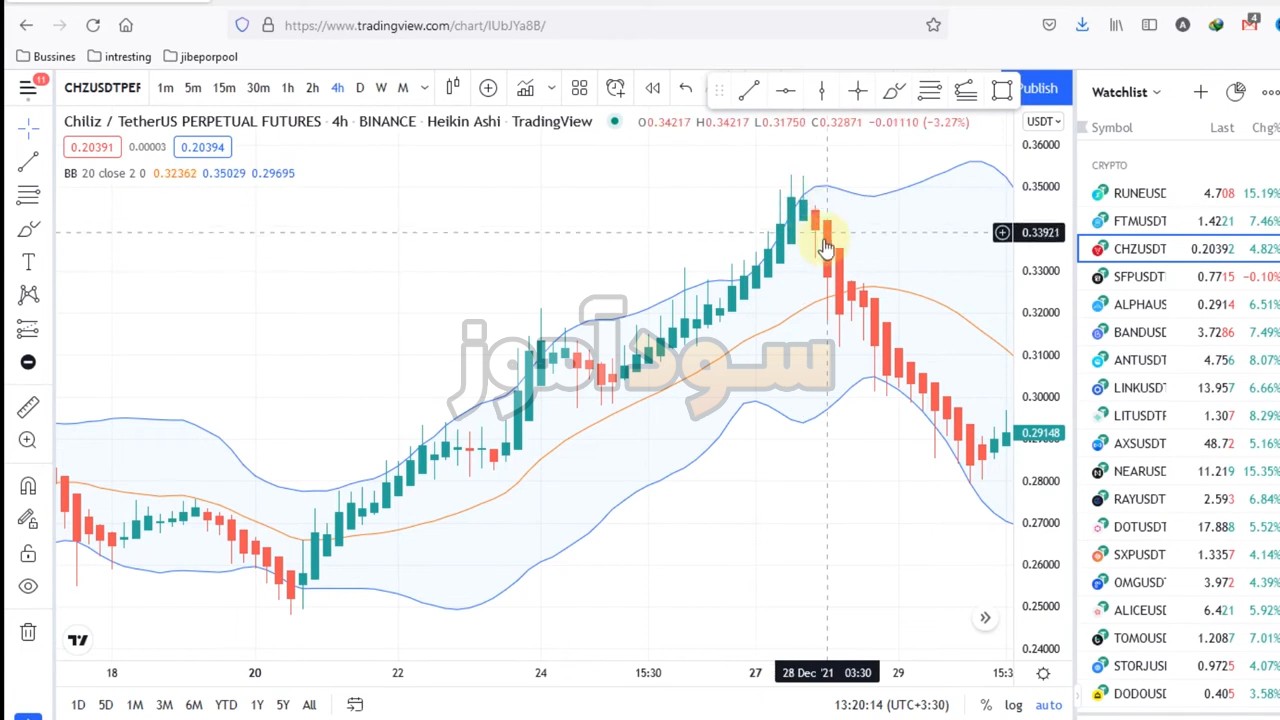Set date range to YTD

226,705
